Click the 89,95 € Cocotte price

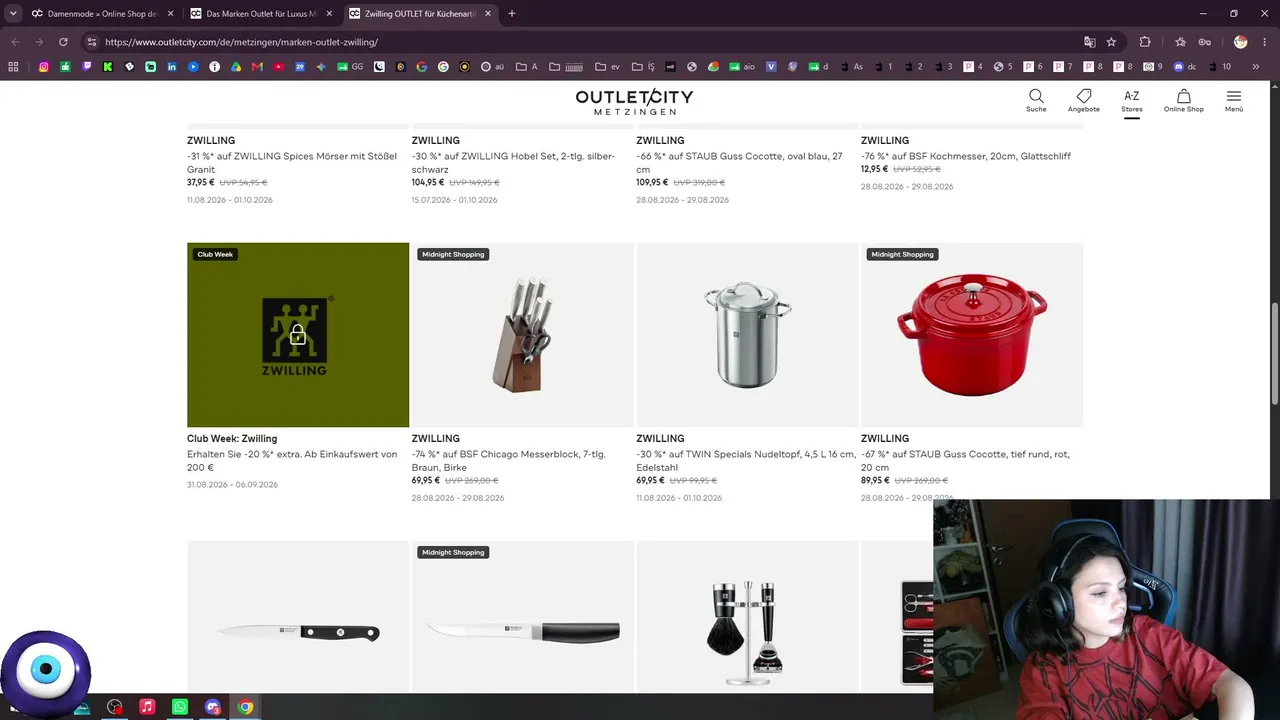(875, 481)
